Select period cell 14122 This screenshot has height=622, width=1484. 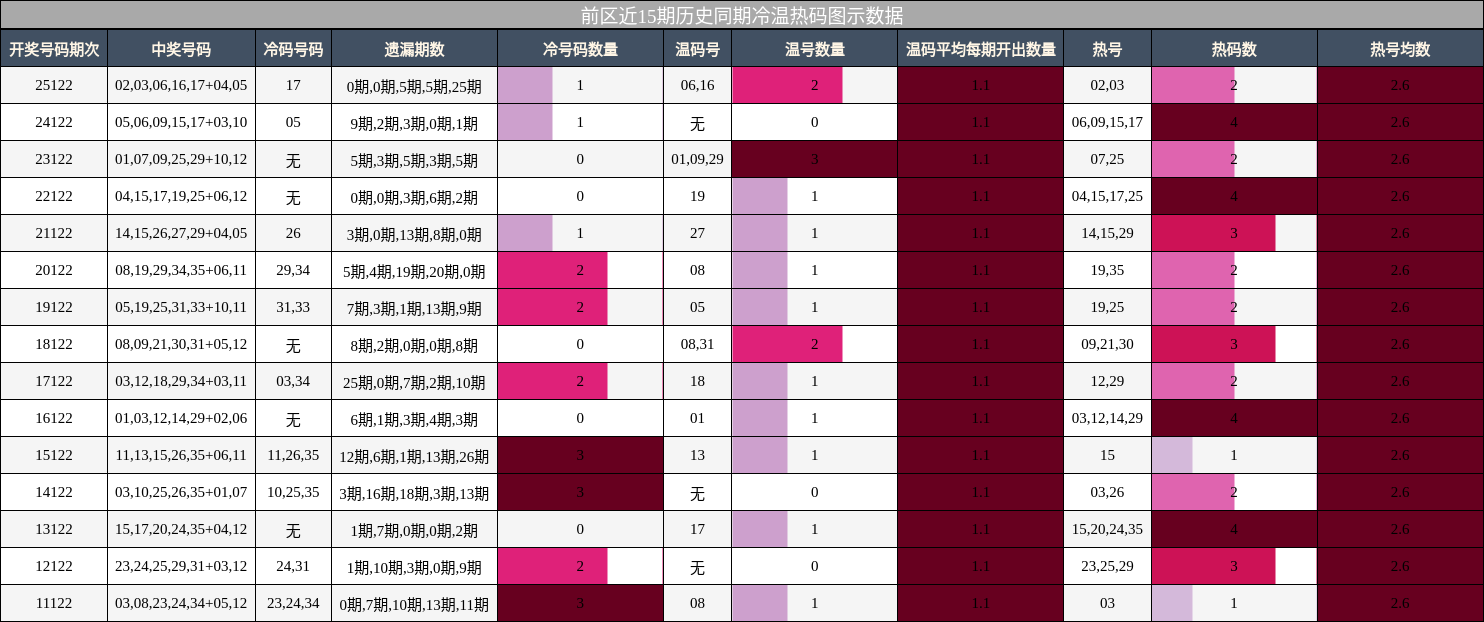(54, 493)
